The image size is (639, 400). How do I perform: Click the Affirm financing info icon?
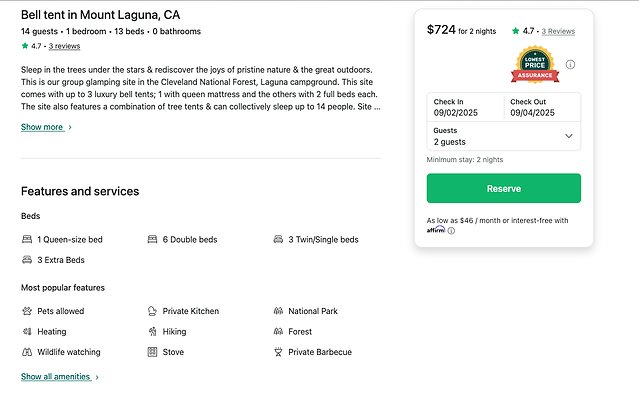click(451, 231)
